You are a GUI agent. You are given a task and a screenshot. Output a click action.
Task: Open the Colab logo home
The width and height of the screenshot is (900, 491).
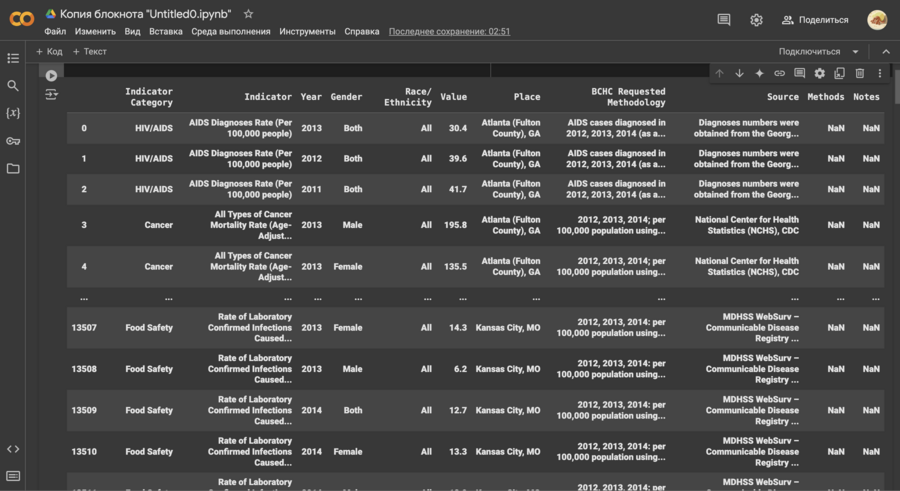click(22, 19)
